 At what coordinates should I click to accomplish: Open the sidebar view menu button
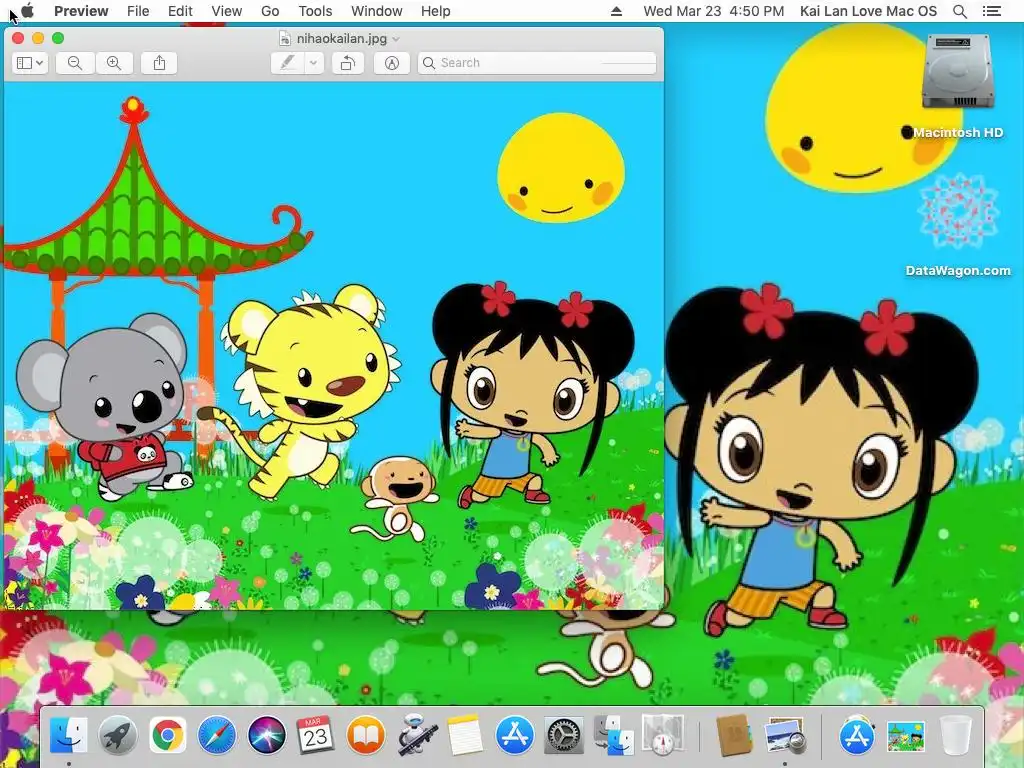click(x=30, y=63)
